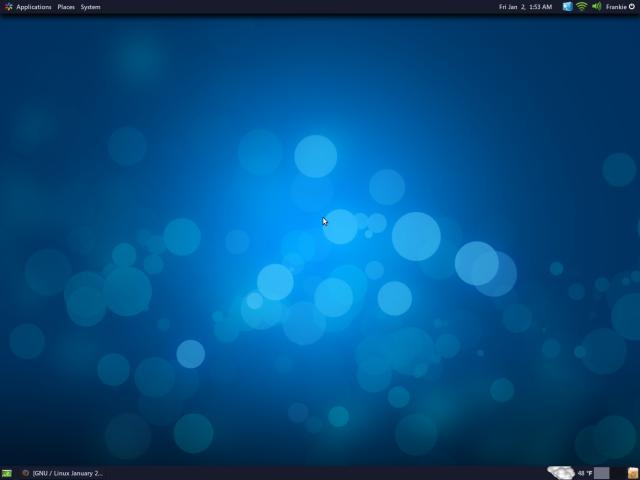This screenshot has height=480, width=640.
Task: Click the power icon next to Frankie
Action: point(632,7)
